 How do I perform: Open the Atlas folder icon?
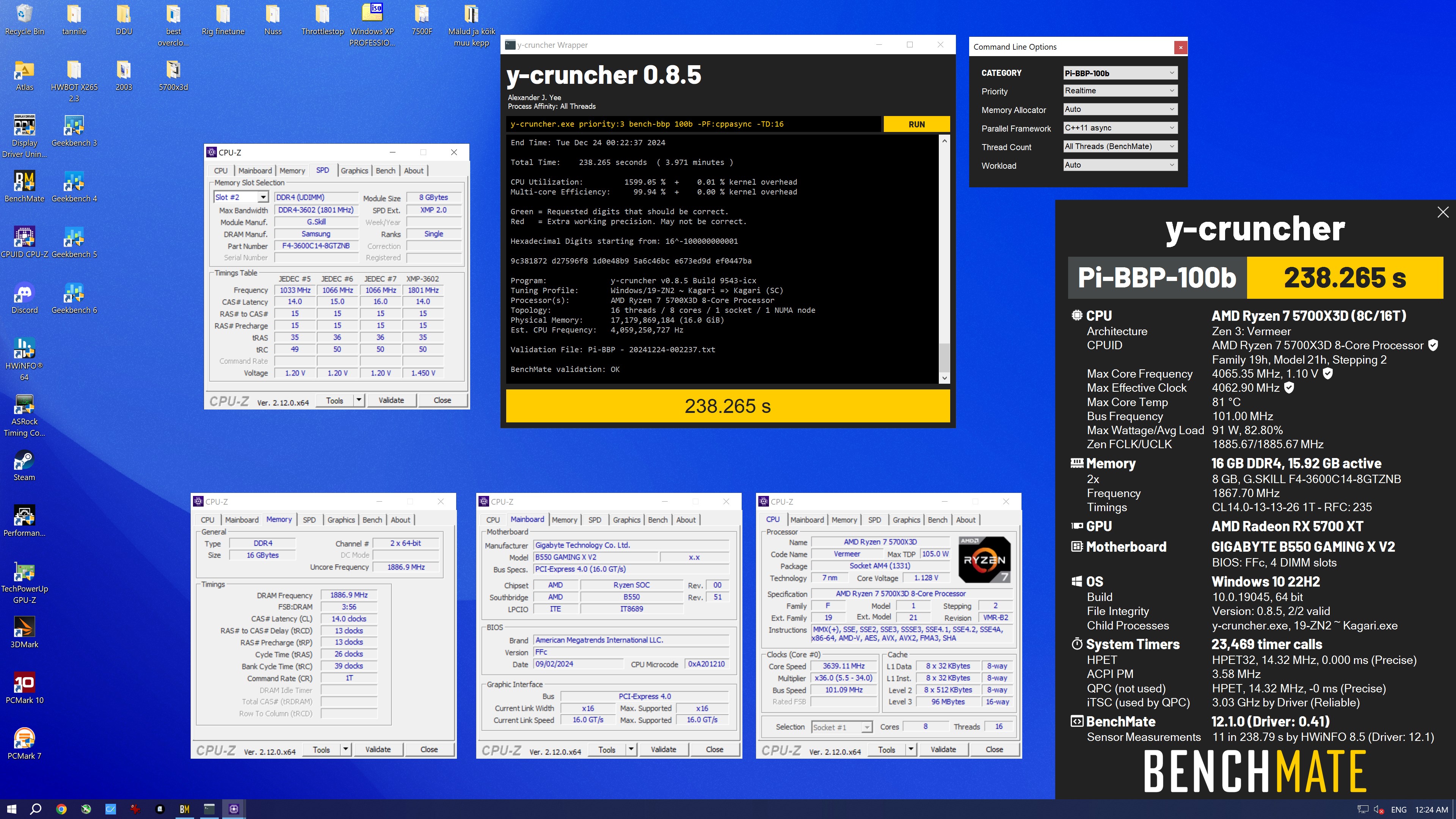(x=24, y=76)
